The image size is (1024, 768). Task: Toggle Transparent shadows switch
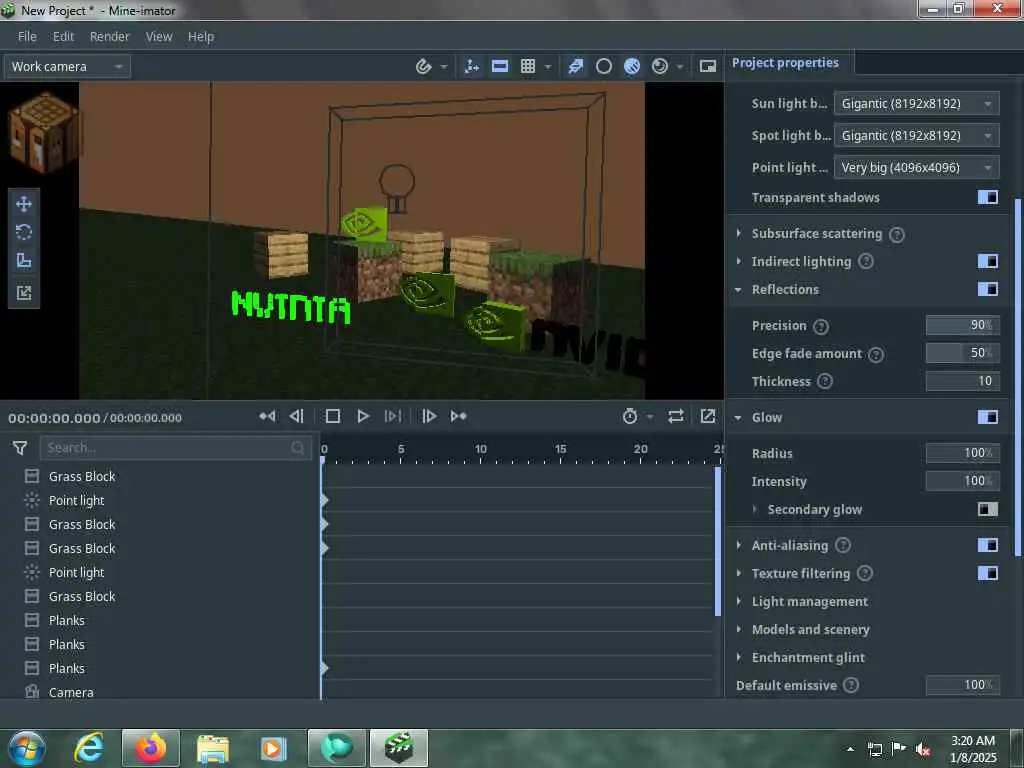(987, 197)
